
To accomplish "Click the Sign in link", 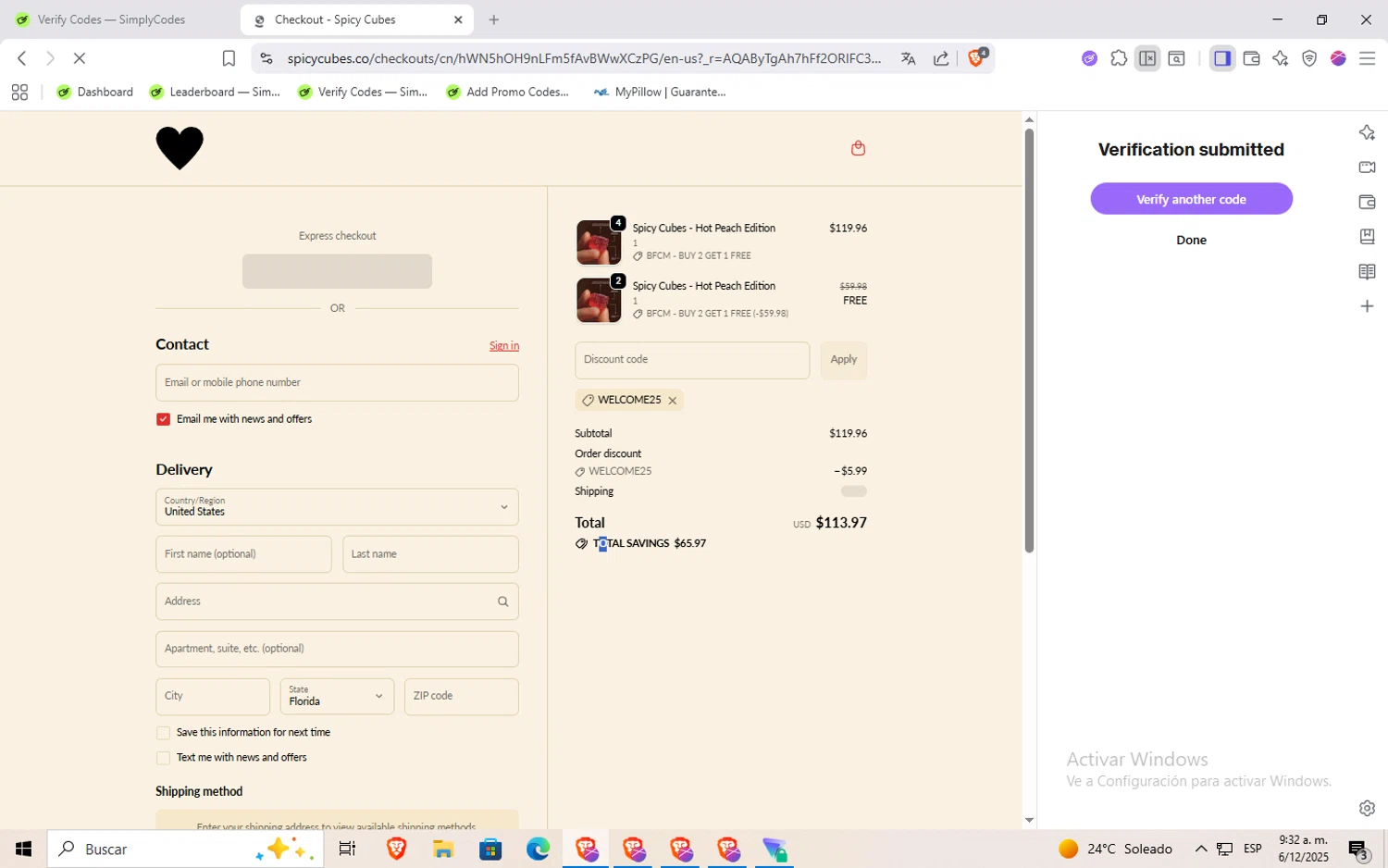I will point(504,346).
